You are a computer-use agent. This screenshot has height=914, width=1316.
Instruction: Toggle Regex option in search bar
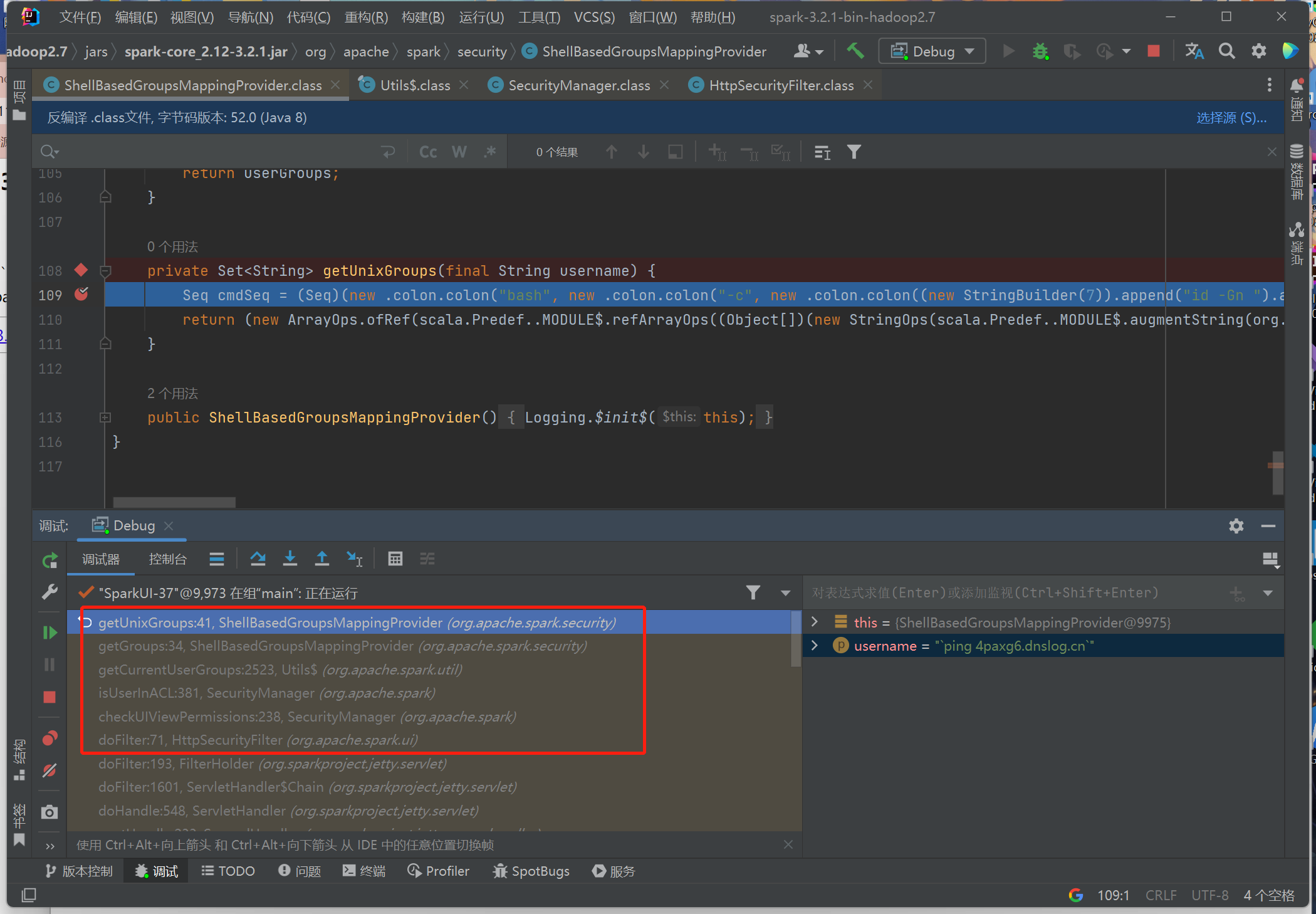click(490, 152)
